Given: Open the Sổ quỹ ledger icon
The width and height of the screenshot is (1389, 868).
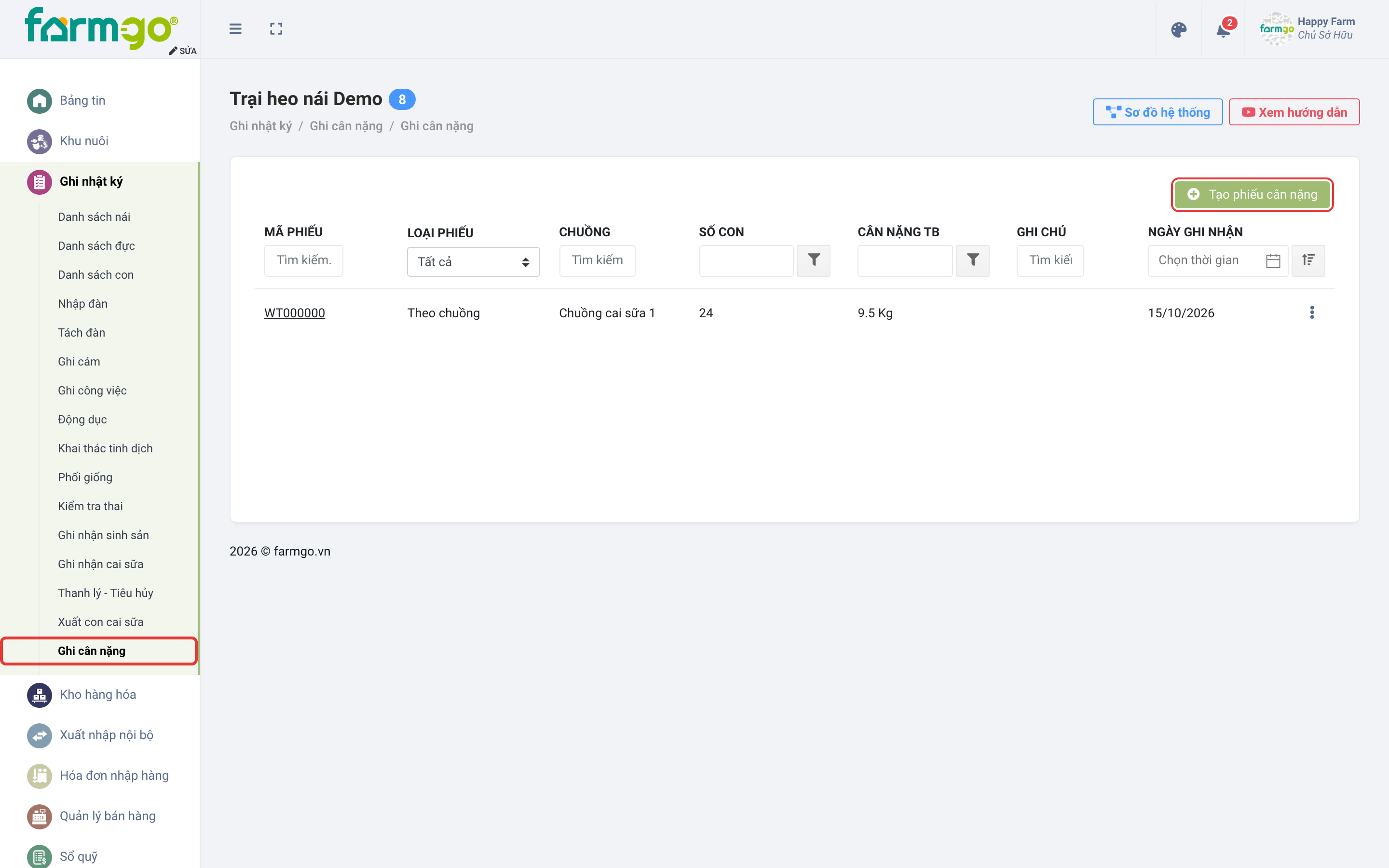Looking at the screenshot, I should click(39, 857).
